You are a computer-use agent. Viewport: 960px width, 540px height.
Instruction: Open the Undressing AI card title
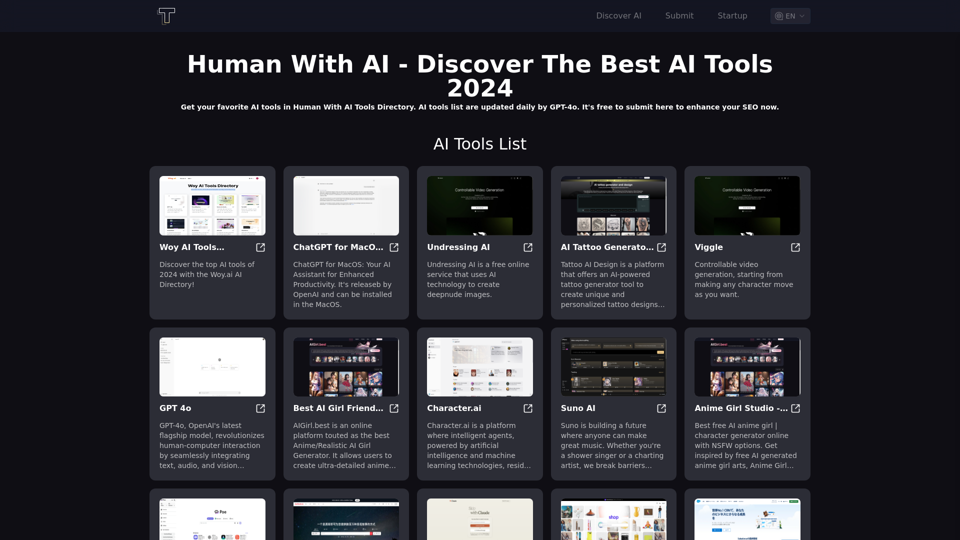(x=458, y=247)
